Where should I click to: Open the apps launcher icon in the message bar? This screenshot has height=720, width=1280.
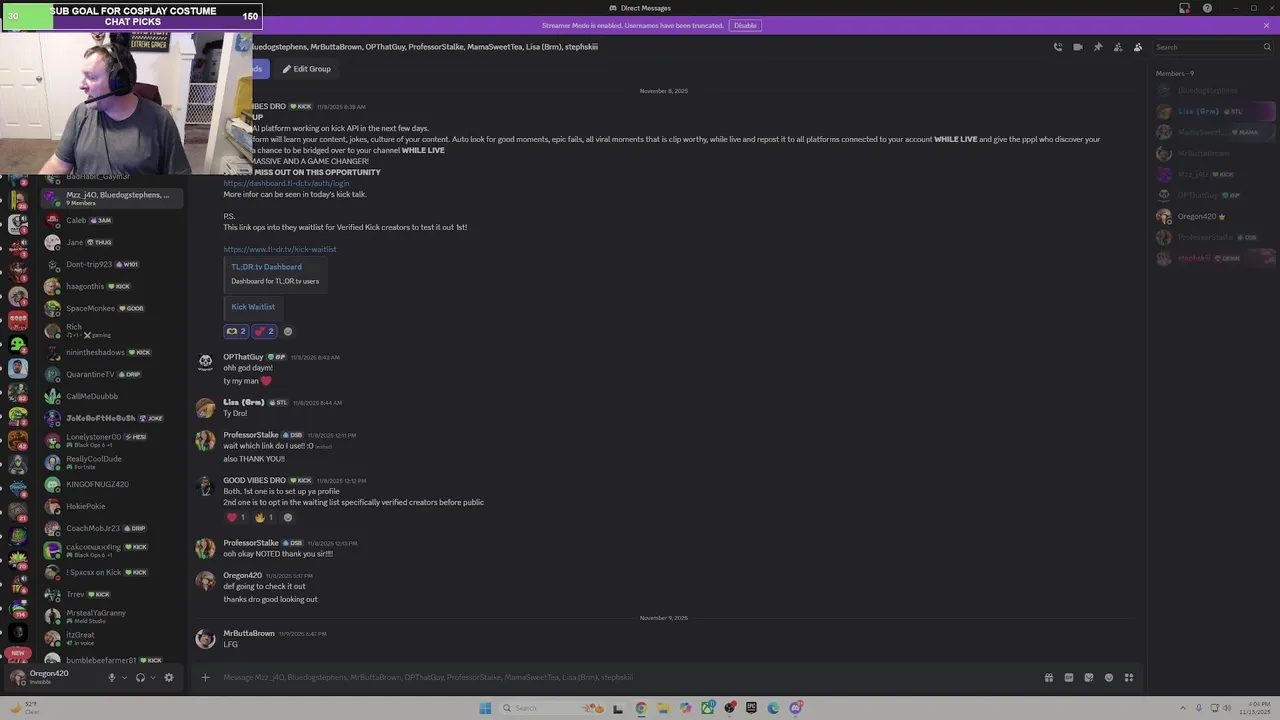click(x=1129, y=677)
